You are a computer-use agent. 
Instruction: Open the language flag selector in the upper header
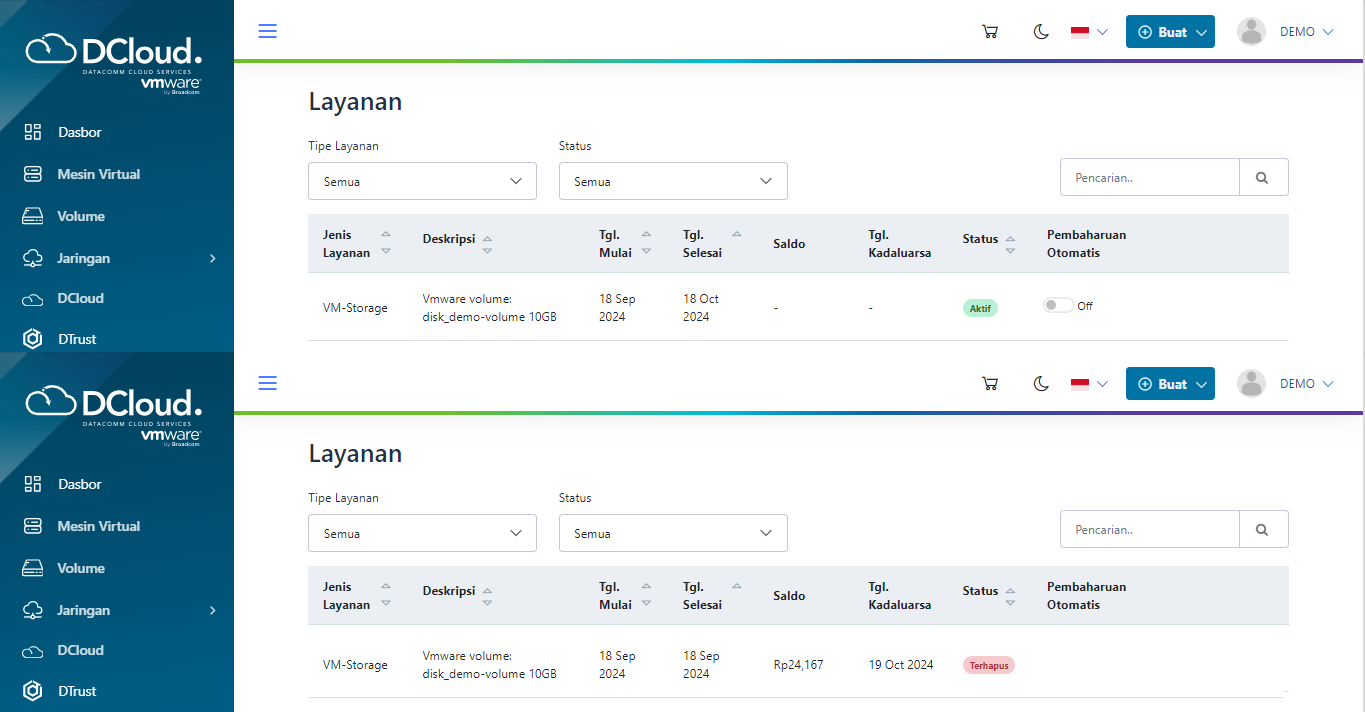tap(1089, 32)
